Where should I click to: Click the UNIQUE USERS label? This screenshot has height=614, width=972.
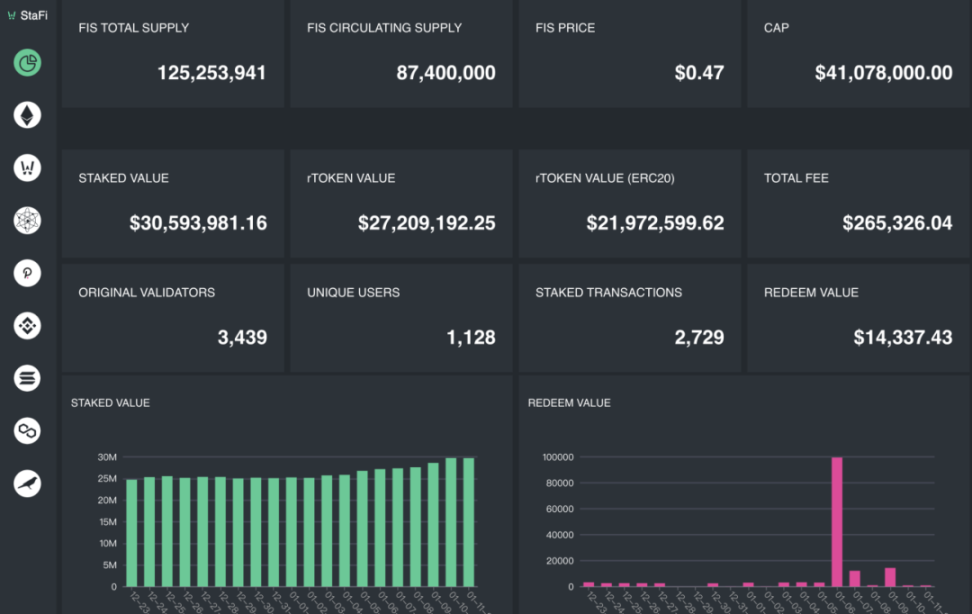353,292
